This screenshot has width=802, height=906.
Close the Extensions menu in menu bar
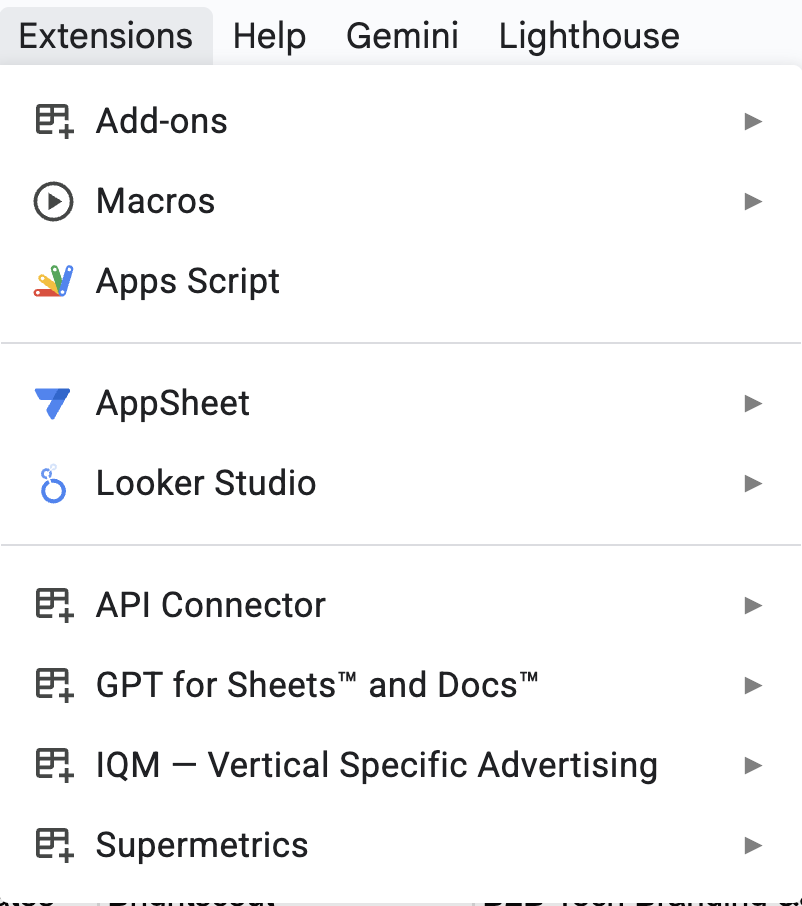point(106,36)
